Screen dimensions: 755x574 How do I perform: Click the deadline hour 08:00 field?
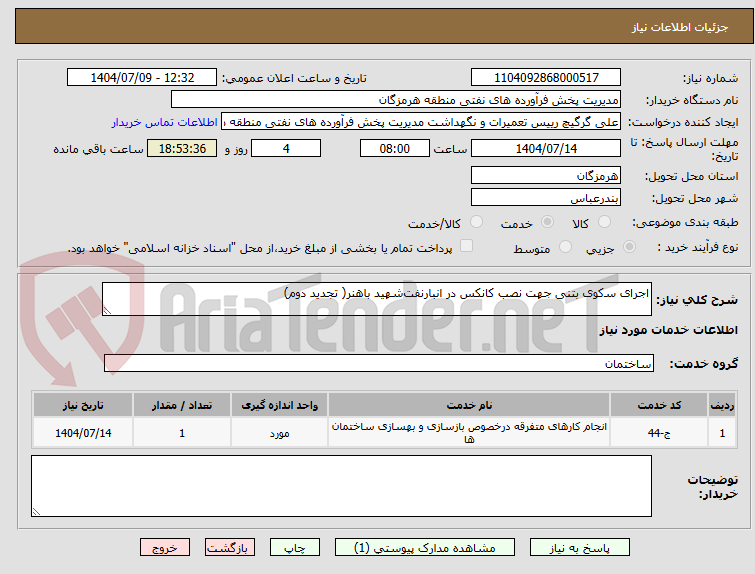395,148
